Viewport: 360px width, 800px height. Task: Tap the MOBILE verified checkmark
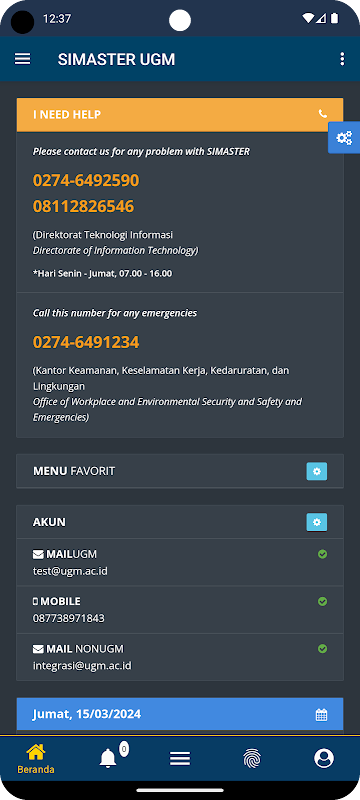(x=322, y=602)
